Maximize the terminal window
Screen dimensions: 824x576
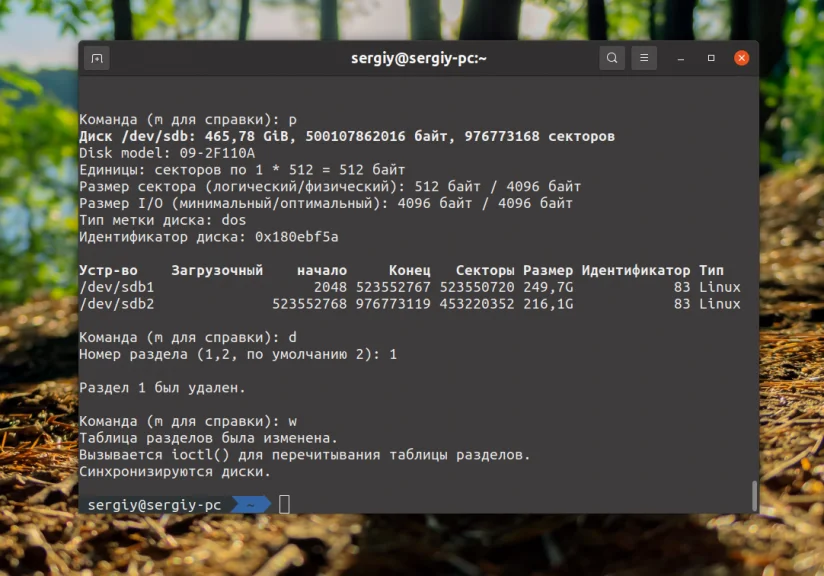point(710,58)
